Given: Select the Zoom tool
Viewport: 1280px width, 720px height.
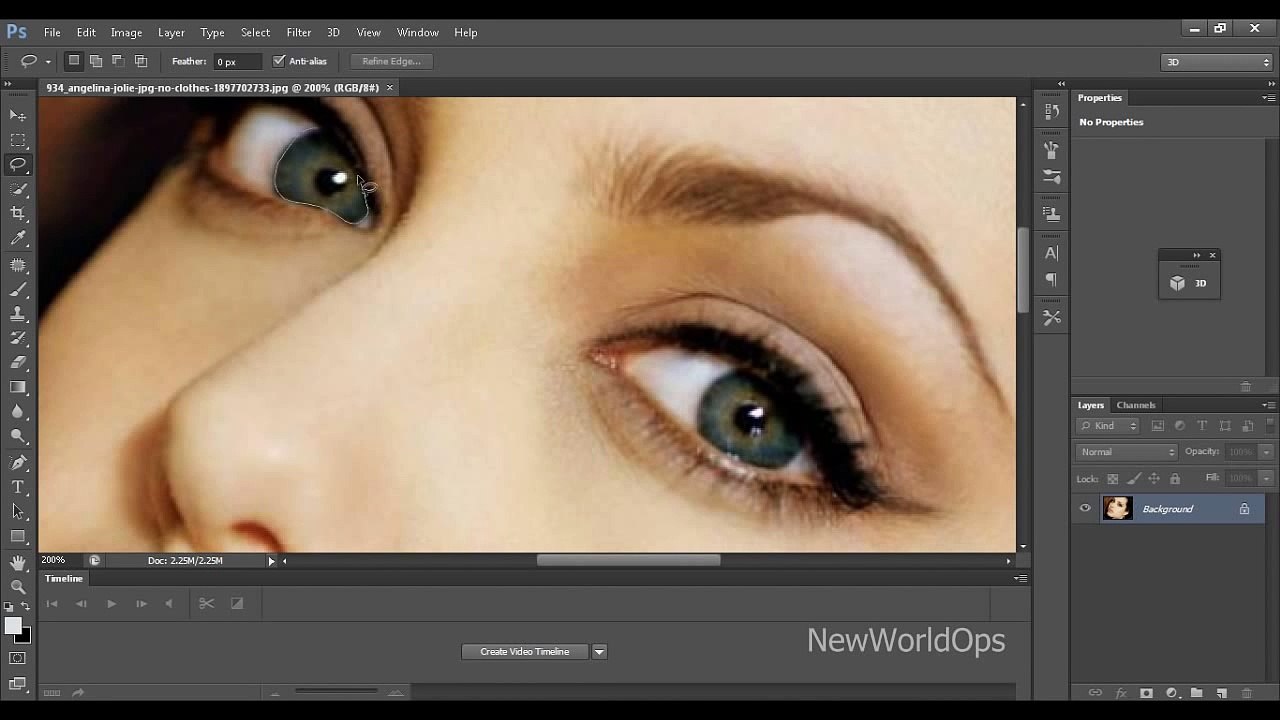Looking at the screenshot, I should tap(18, 587).
